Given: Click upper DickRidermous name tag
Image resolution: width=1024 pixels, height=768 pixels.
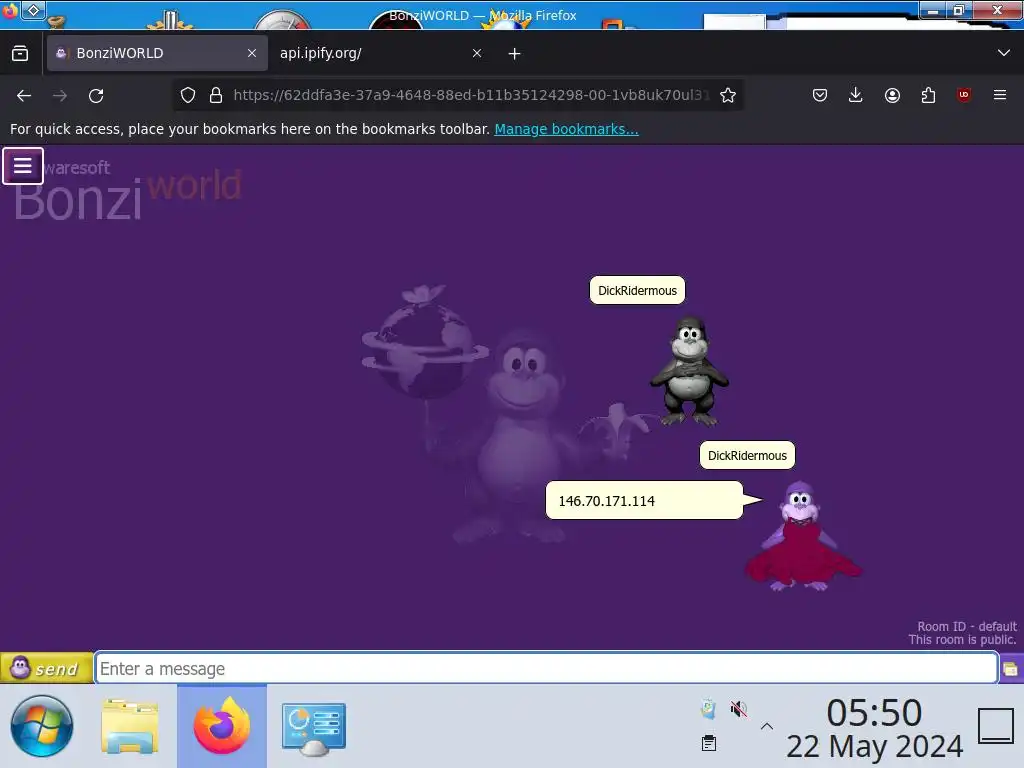Looking at the screenshot, I should 637,291.
